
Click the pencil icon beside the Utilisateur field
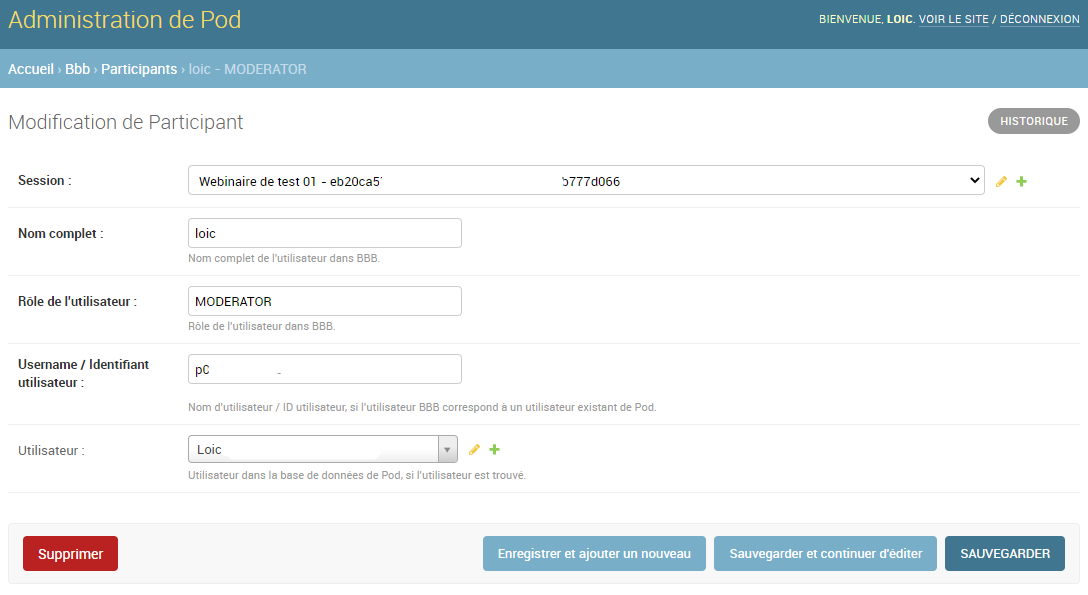pyautogui.click(x=474, y=450)
